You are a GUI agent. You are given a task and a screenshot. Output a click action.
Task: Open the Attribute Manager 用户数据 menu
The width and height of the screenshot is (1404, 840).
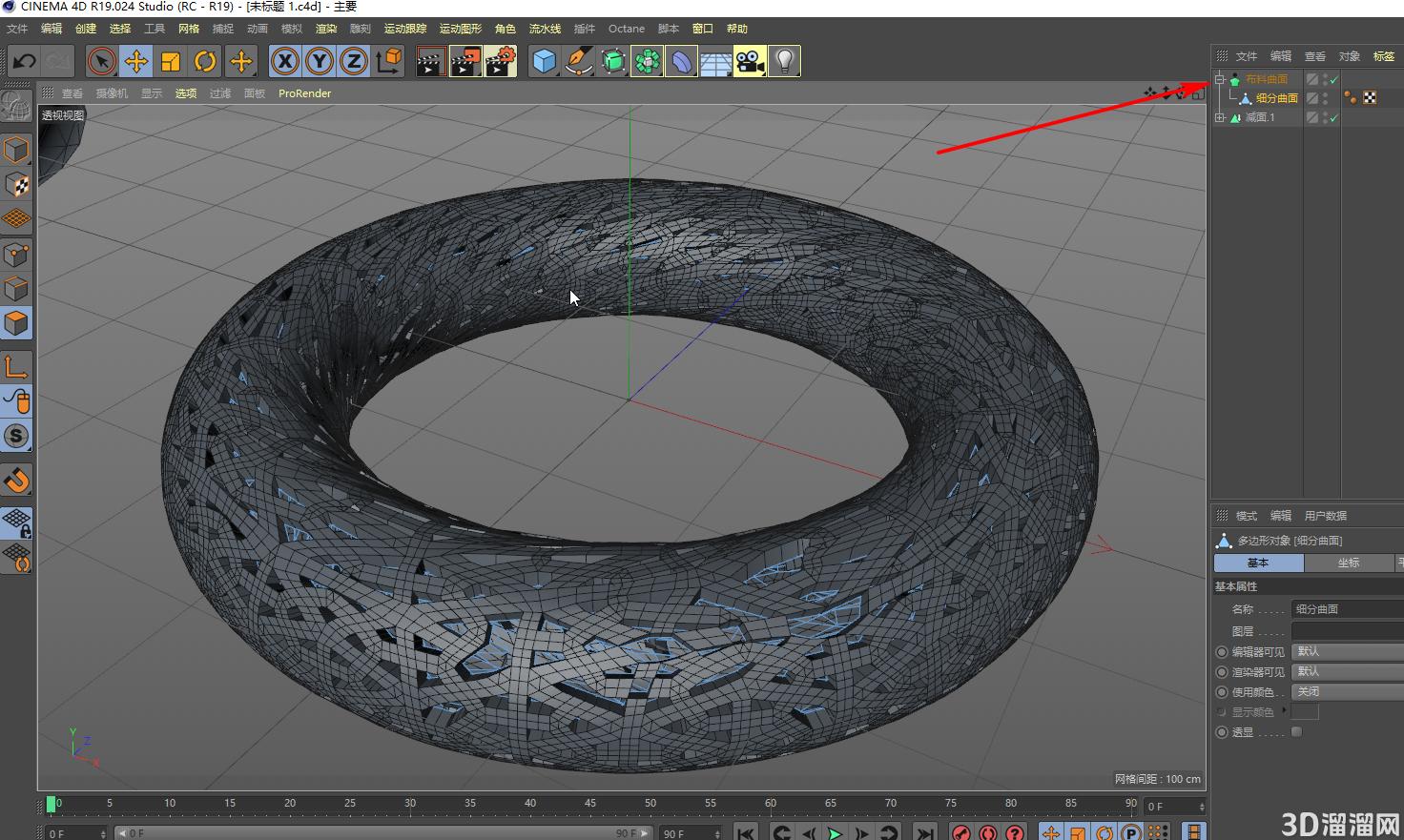pyautogui.click(x=1326, y=516)
